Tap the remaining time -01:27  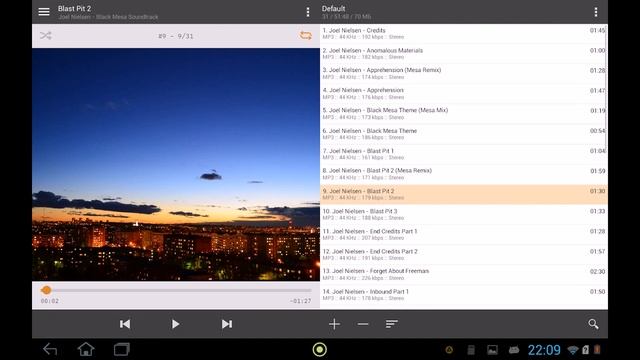[x=300, y=301]
